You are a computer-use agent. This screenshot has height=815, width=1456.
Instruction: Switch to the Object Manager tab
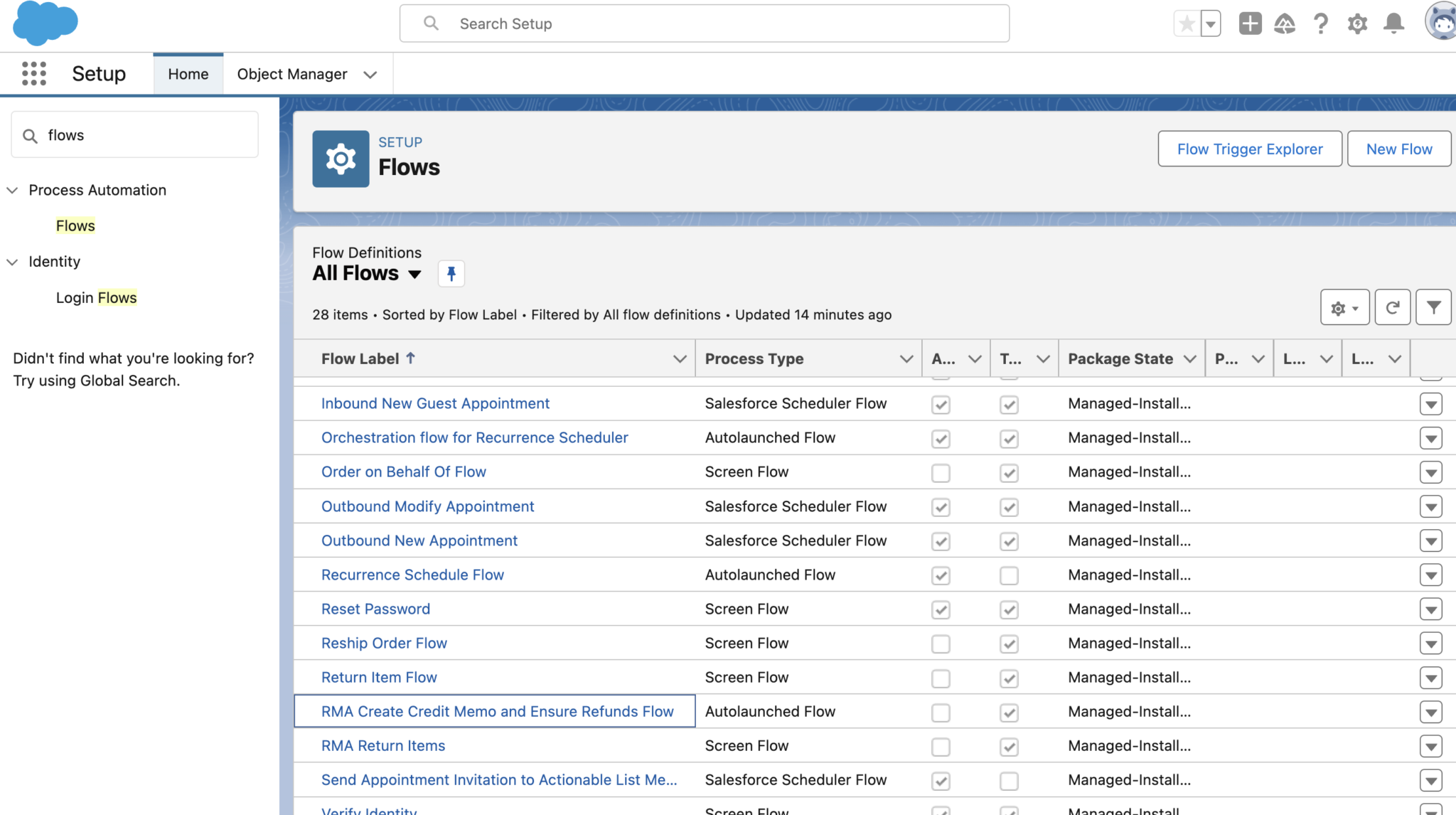pos(292,73)
